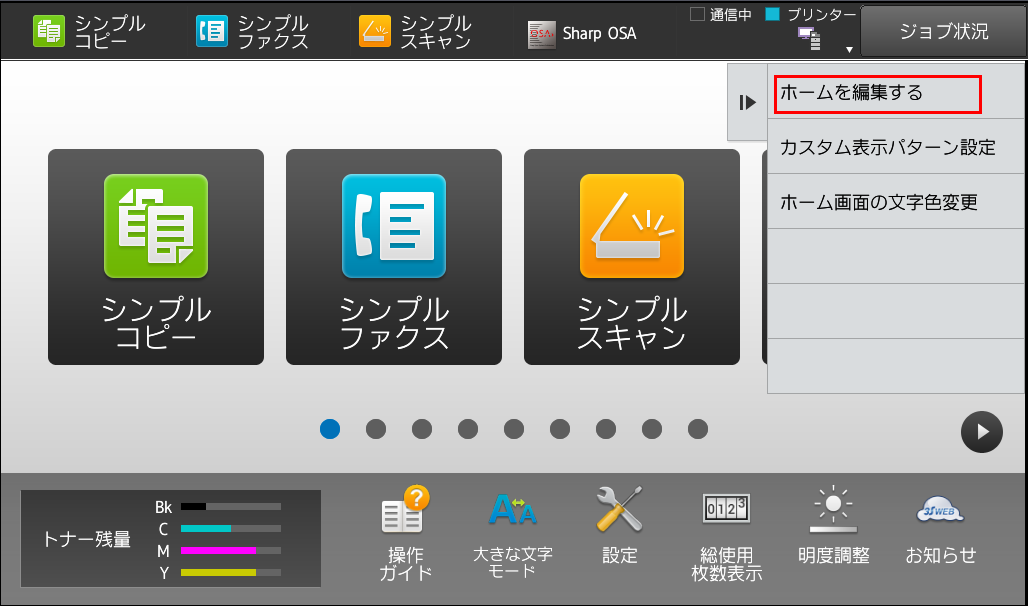Tap シンプルスキャン shortcut in top bar

(415, 31)
